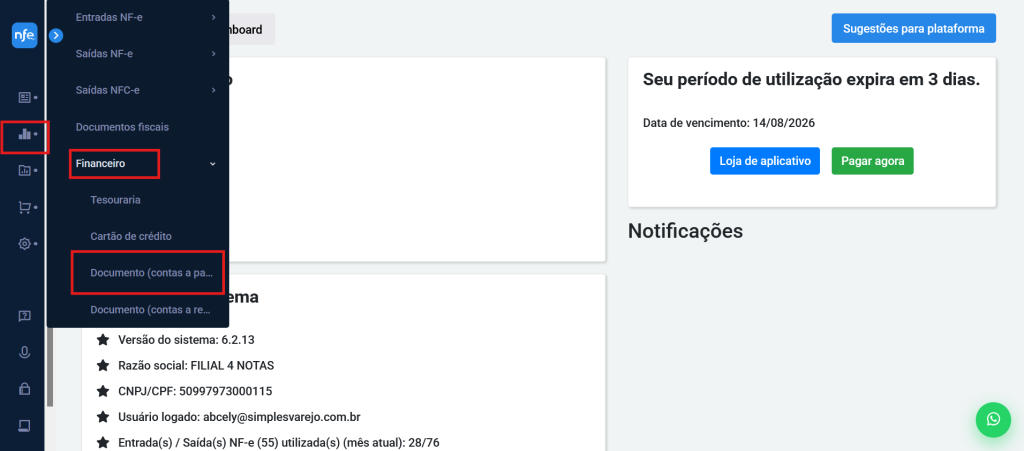Click Sugestões para plataforma button
Screen dimensions: 1024x451
click(914, 28)
